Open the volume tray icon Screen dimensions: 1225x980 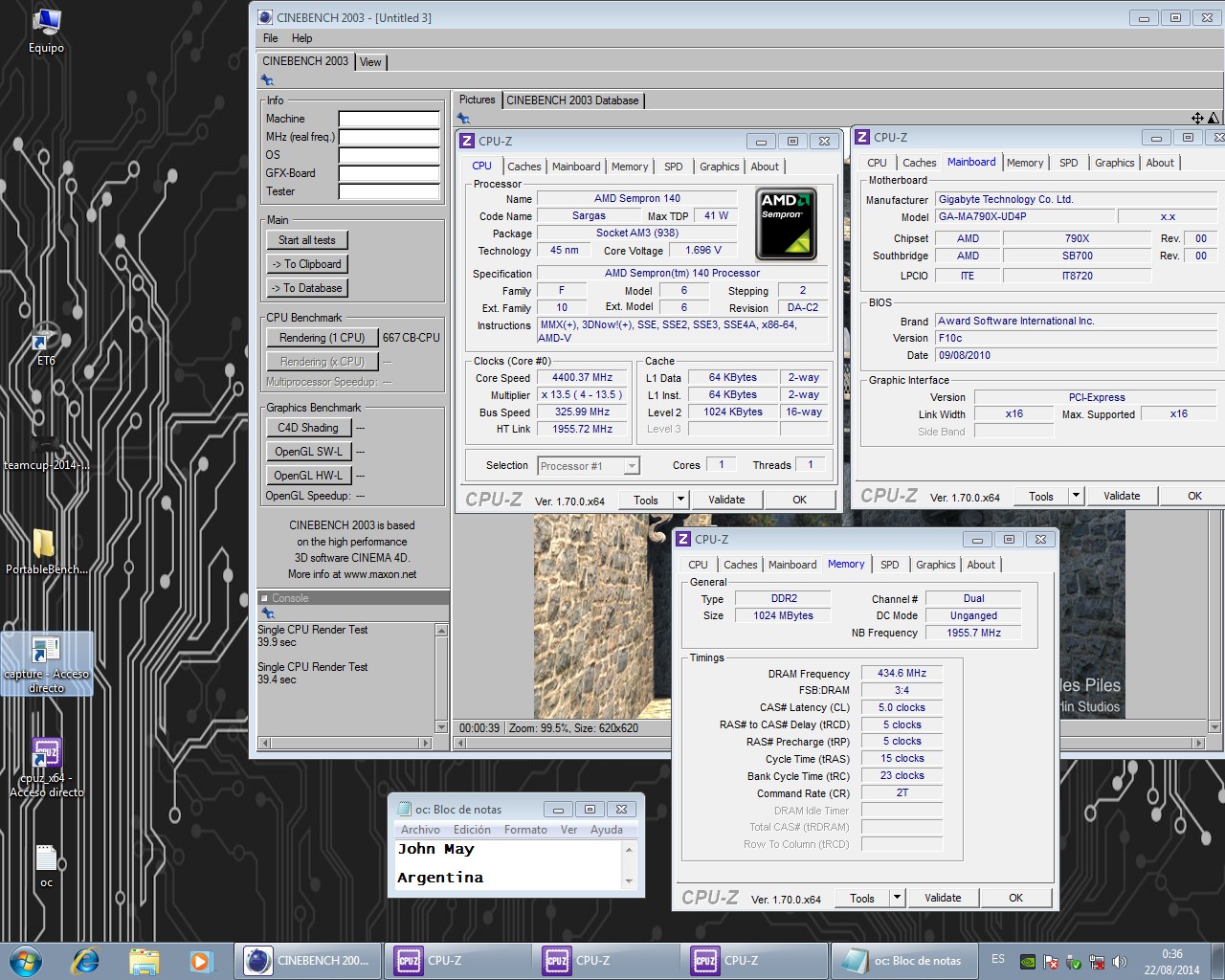[x=1119, y=961]
